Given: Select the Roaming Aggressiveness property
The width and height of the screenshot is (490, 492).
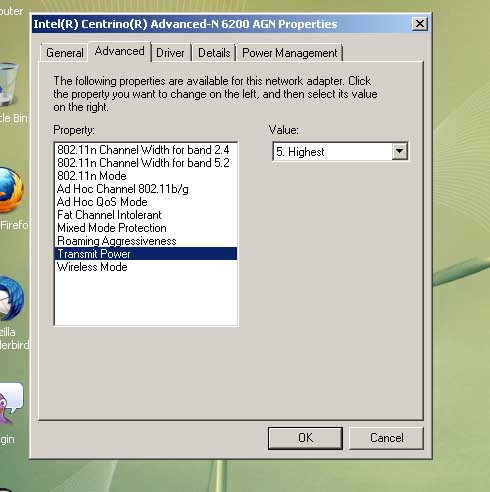Looking at the screenshot, I should tap(146, 241).
